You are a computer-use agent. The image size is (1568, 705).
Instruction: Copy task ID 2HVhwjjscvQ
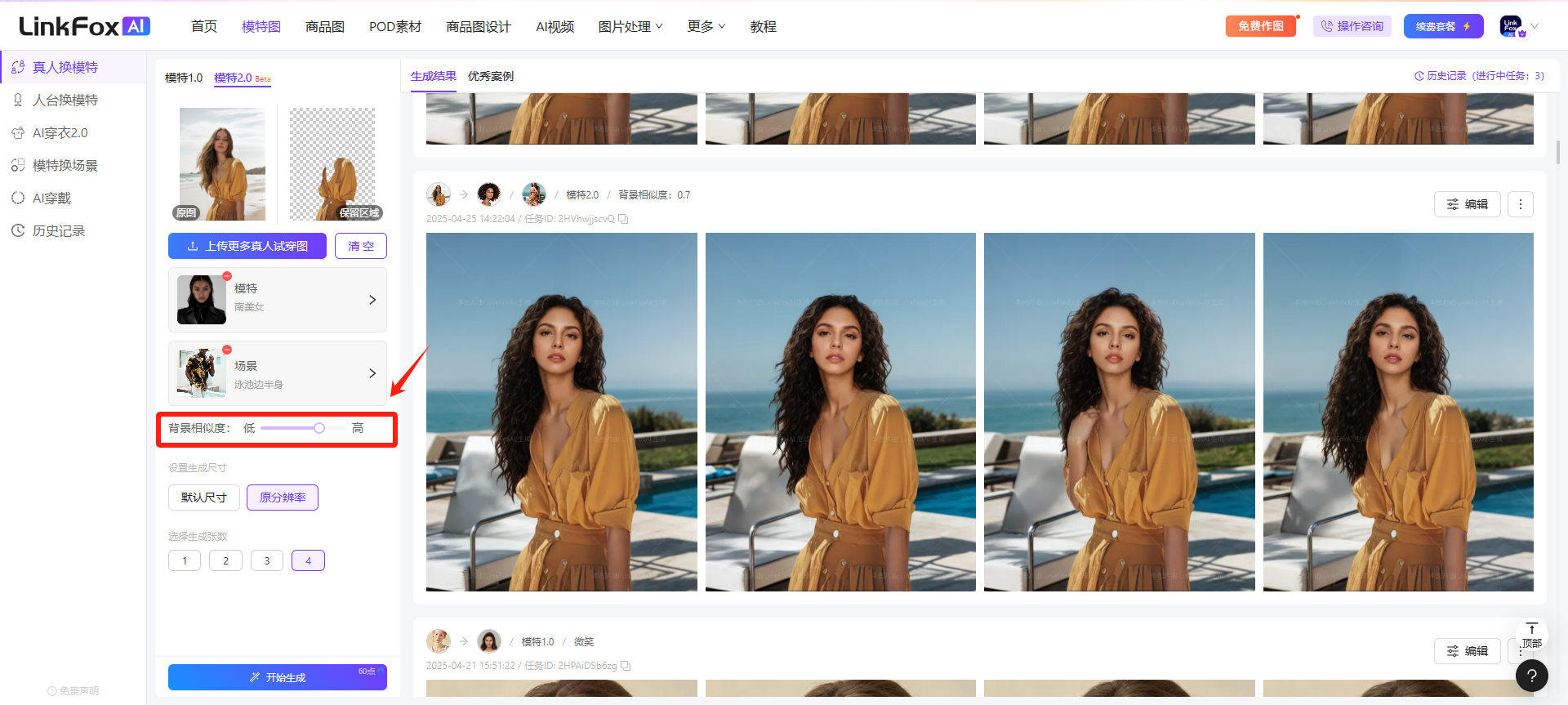point(623,219)
